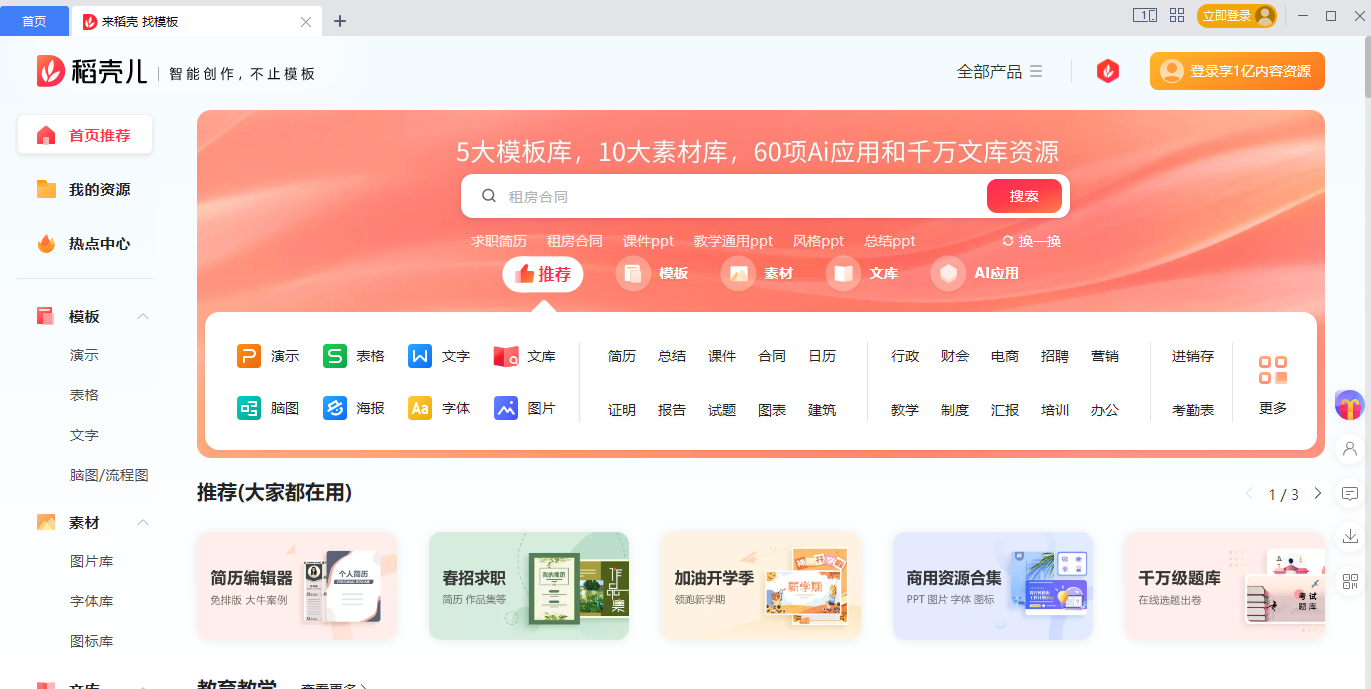Click the 搜索 search button
The width and height of the screenshot is (1371, 689).
[x=1024, y=196]
